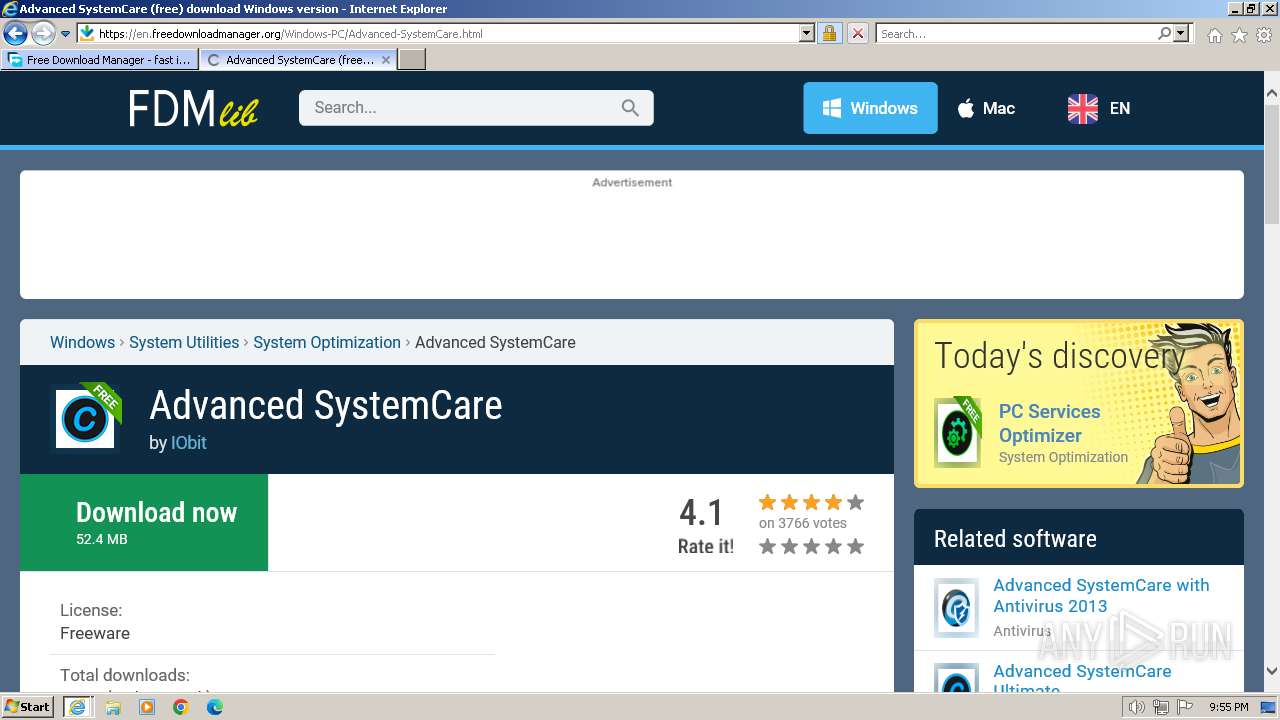The width and height of the screenshot is (1280, 720).
Task: Click the Download now button
Action: [144, 522]
